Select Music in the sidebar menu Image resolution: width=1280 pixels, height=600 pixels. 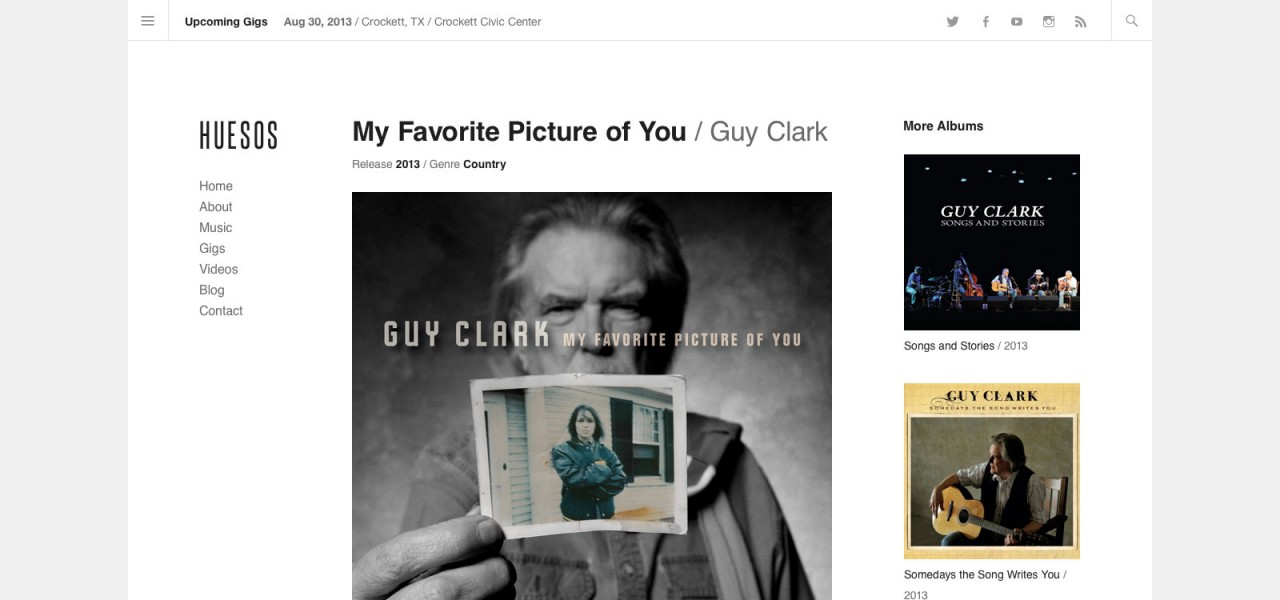pos(216,228)
